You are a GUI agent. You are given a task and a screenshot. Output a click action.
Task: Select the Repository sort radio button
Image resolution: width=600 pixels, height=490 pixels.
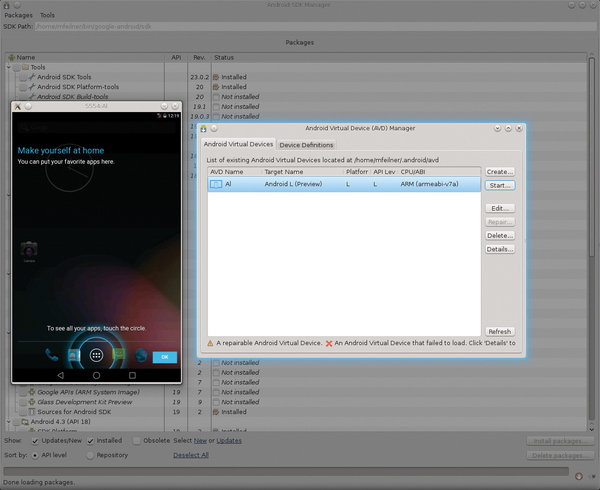pos(90,456)
